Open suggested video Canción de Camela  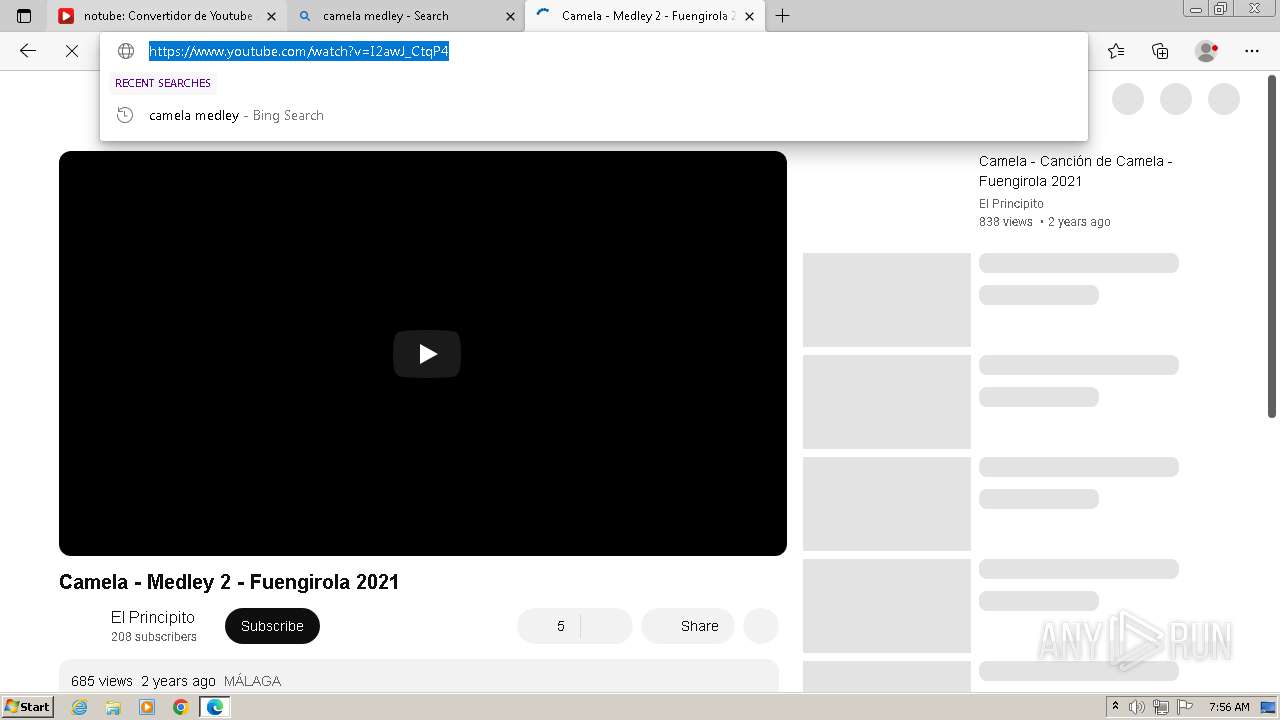click(1076, 171)
